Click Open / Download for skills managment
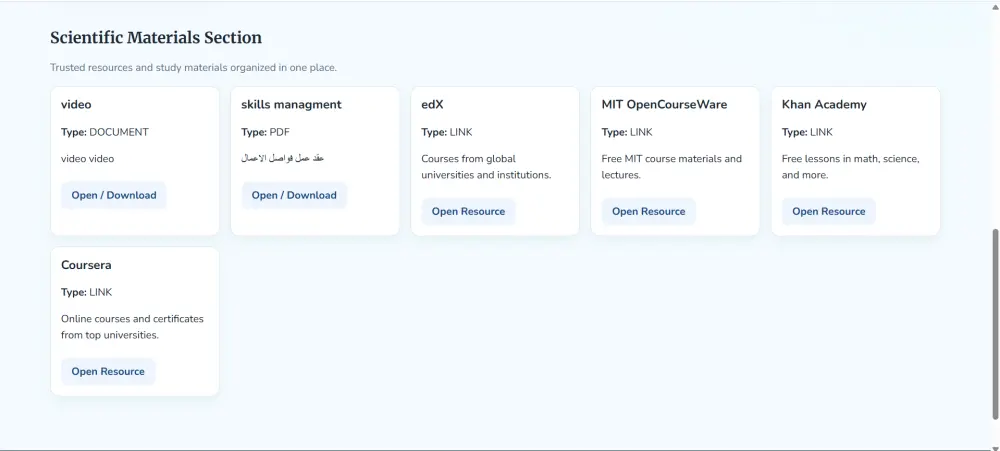This screenshot has width=1000, height=451. (294, 195)
